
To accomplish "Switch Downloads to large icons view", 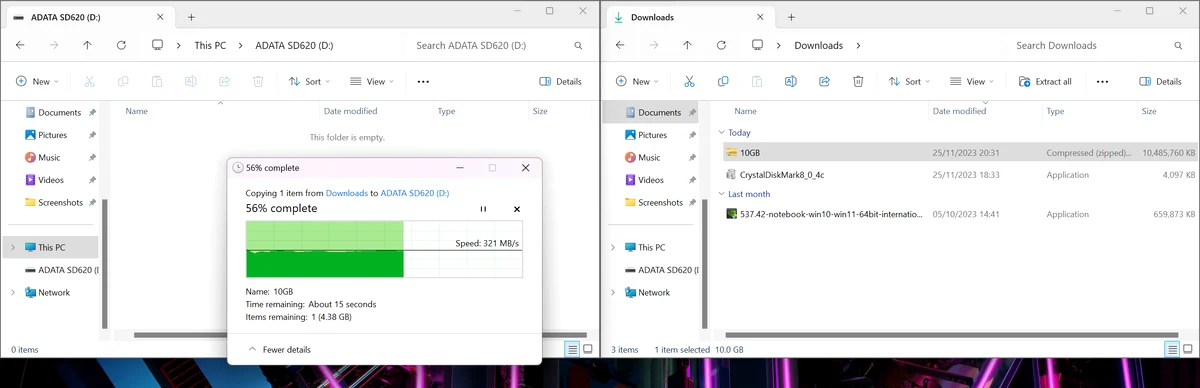I will pyautogui.click(x=1188, y=349).
